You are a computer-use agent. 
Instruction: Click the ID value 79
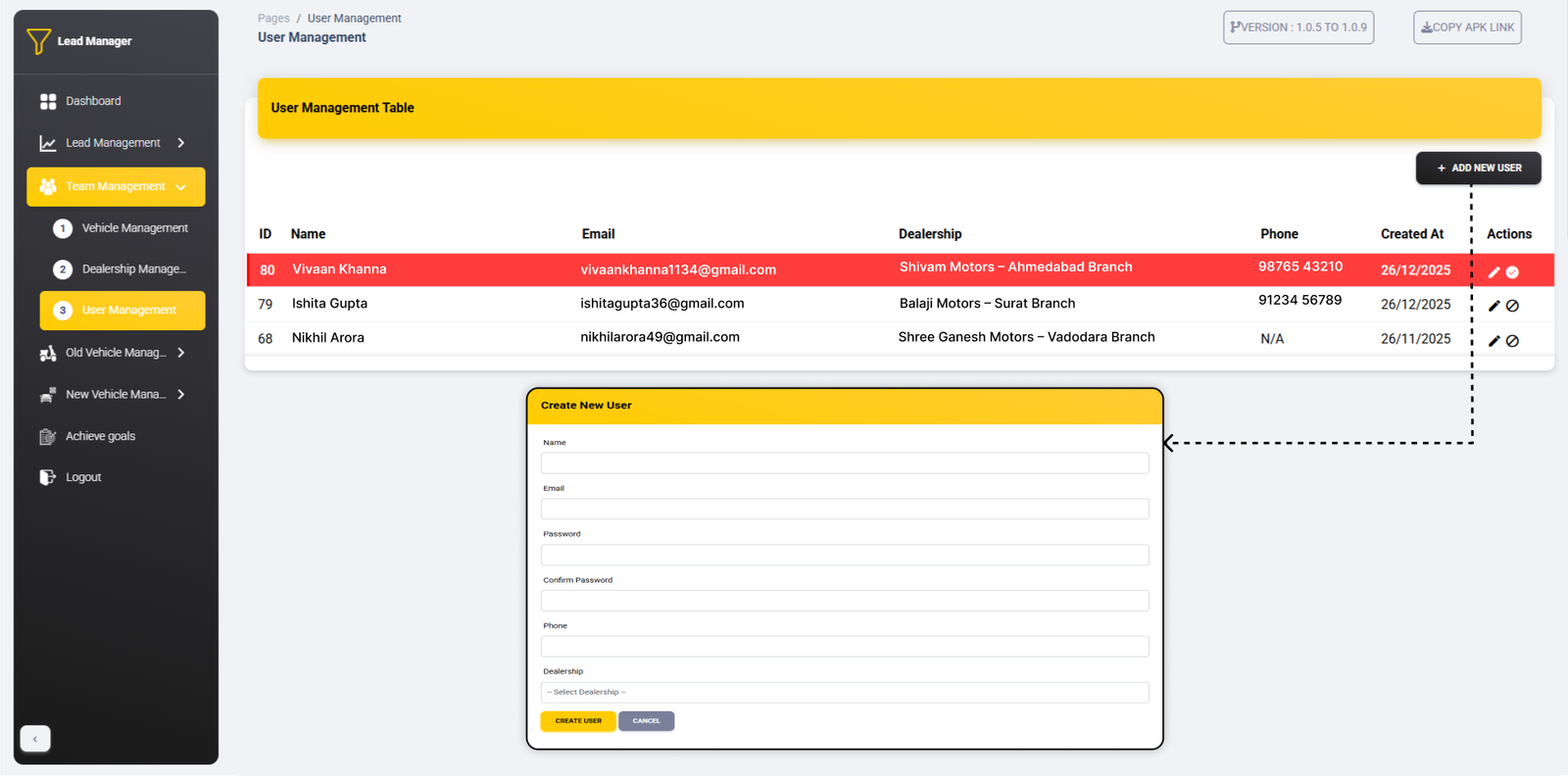click(266, 305)
